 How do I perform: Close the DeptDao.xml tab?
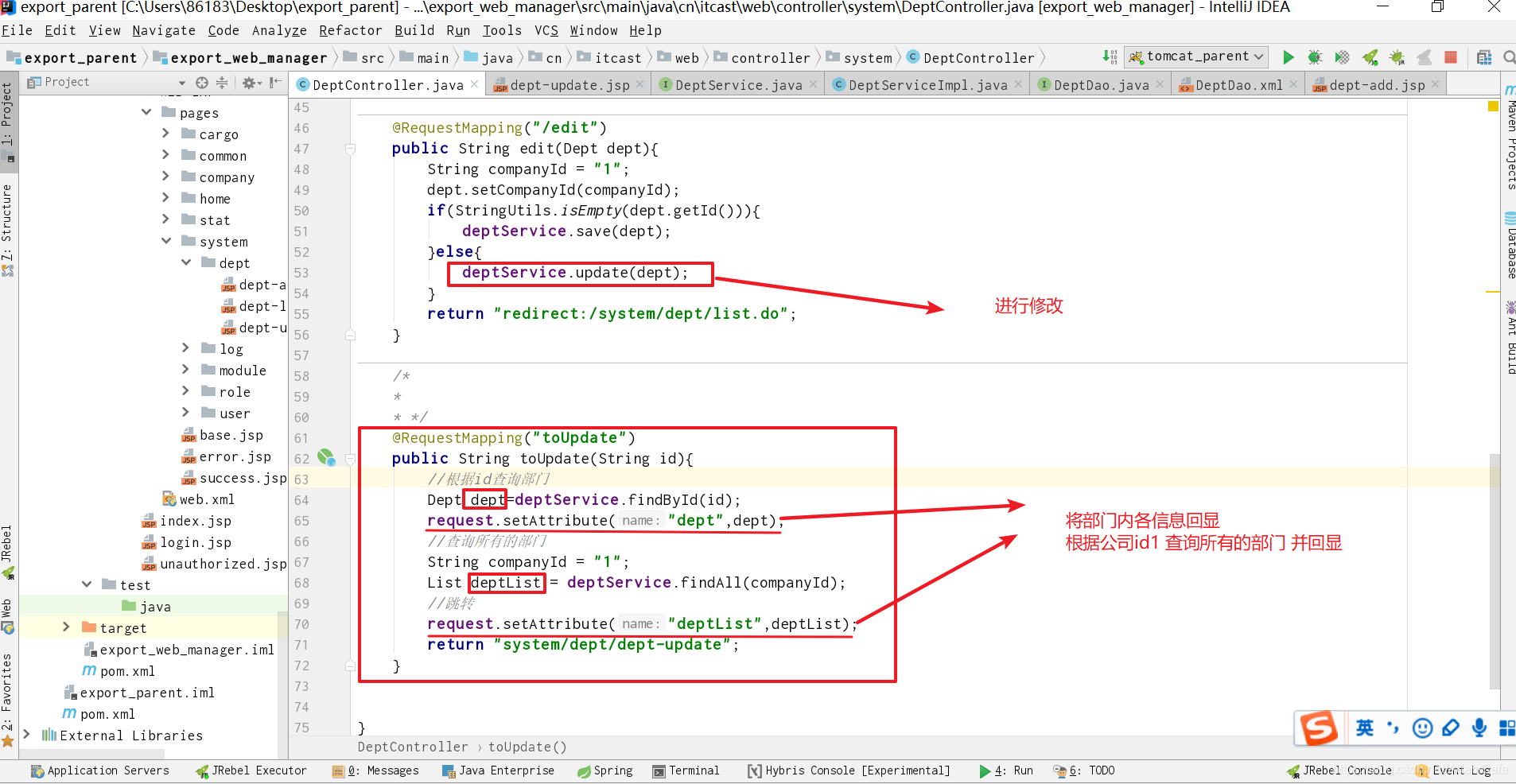coord(1293,83)
